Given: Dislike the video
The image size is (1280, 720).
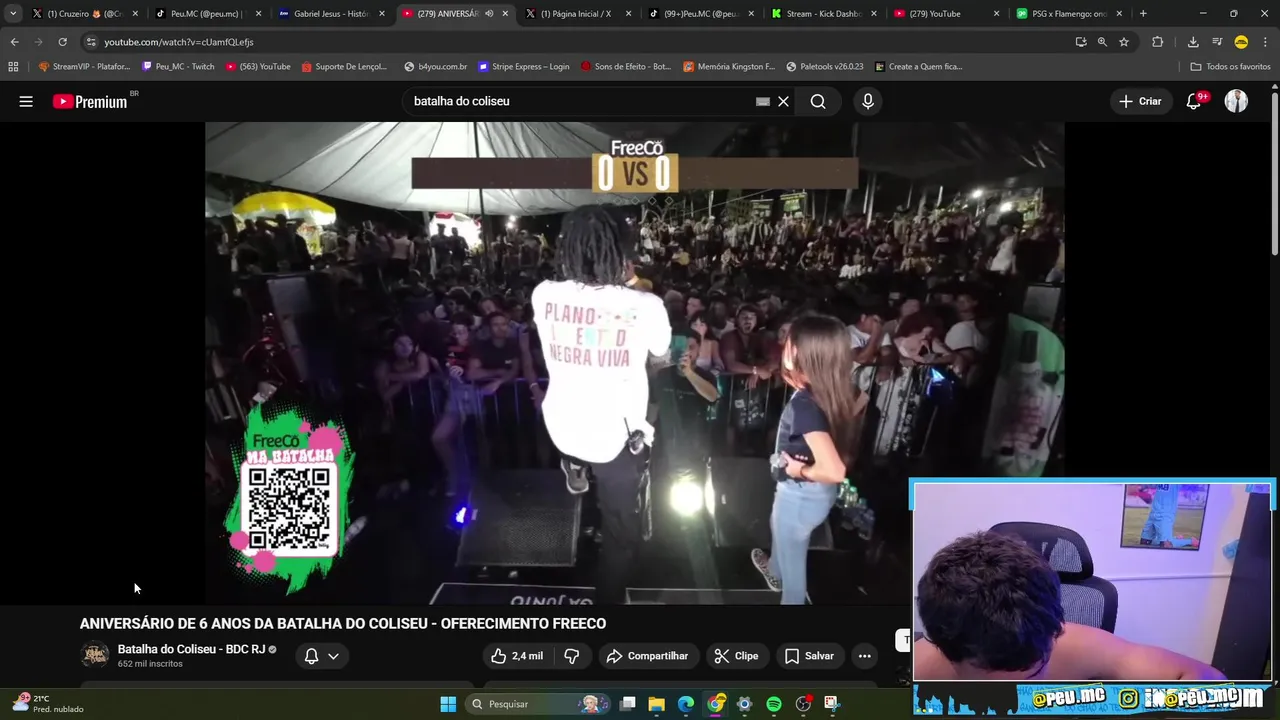Looking at the screenshot, I should (572, 656).
